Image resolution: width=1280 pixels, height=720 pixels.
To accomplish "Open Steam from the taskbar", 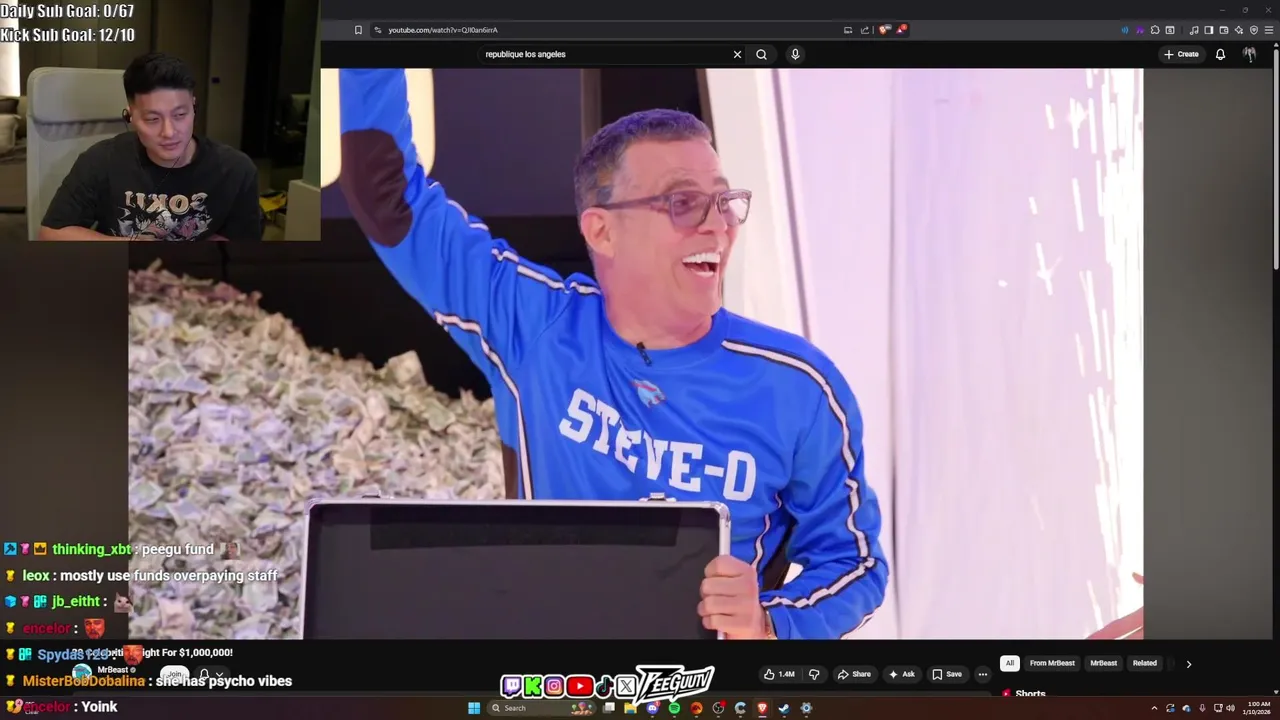I will click(x=784, y=708).
